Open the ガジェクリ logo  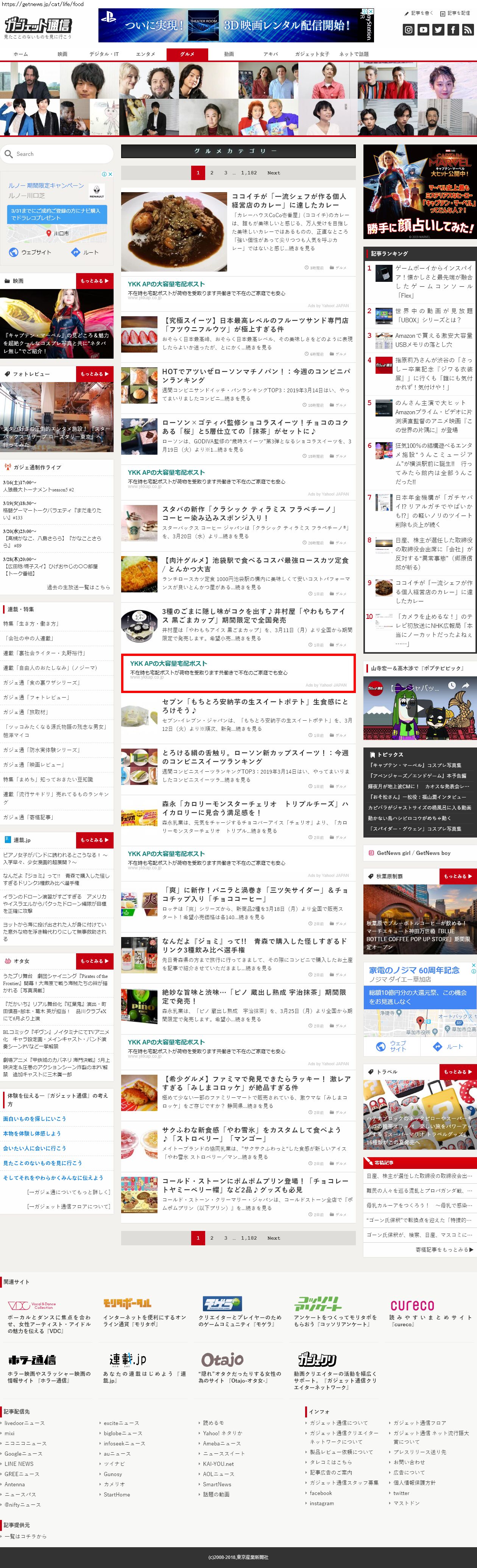[317, 1360]
